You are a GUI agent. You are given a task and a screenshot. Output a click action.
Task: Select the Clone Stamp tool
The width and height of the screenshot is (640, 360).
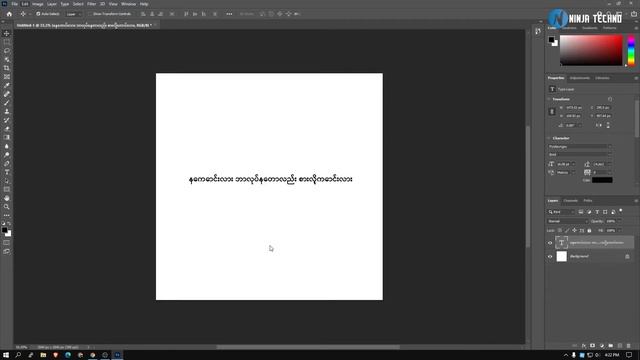click(x=7, y=111)
